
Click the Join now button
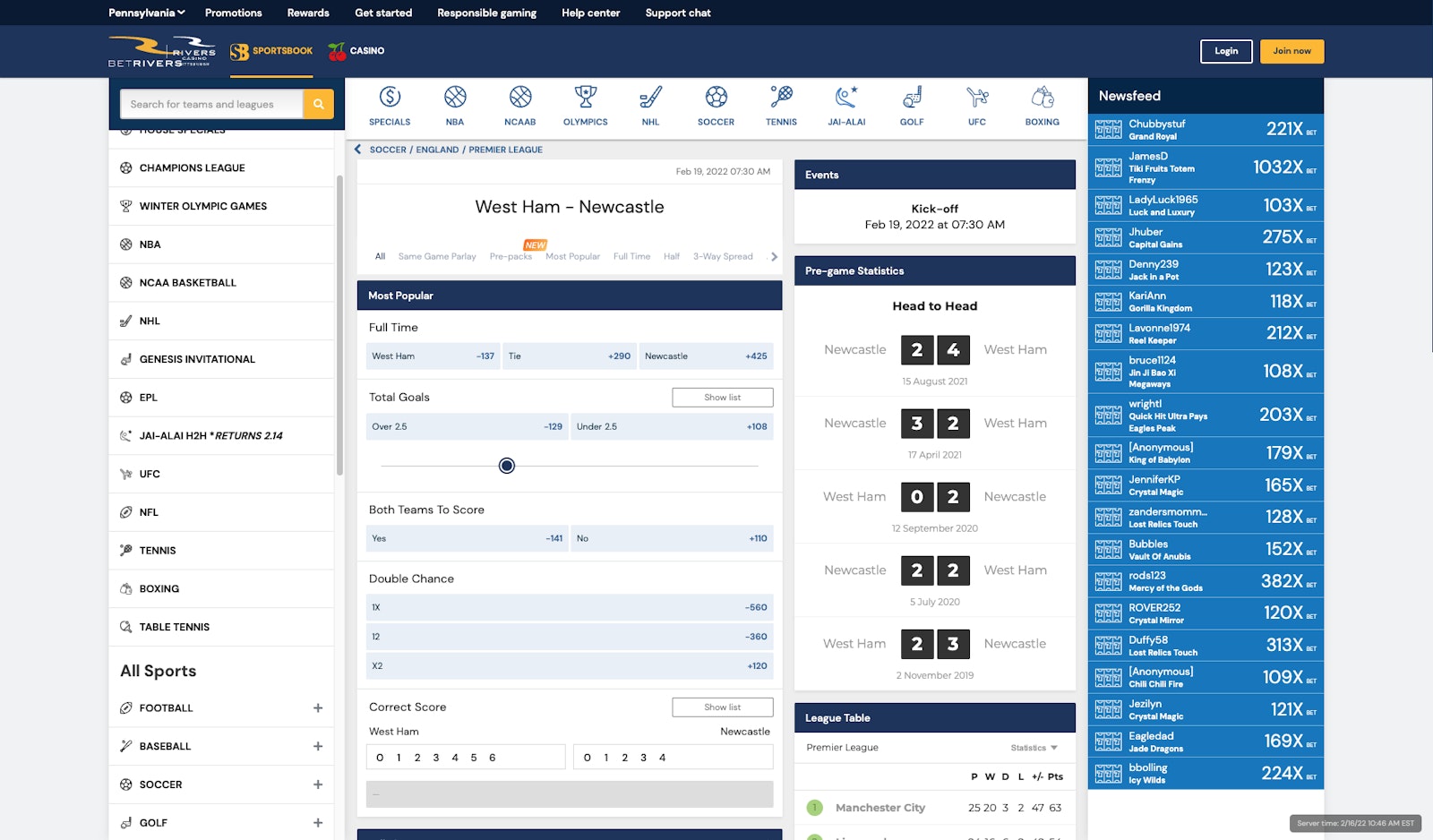coord(1291,51)
